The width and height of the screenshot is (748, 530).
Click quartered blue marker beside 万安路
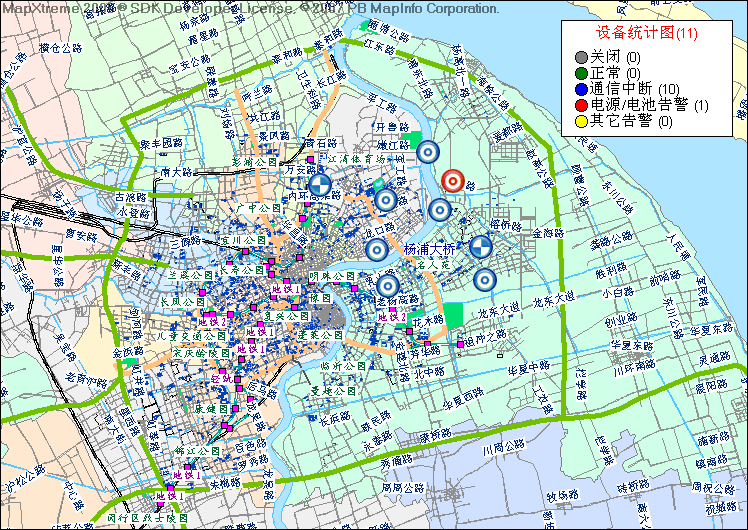pyautogui.click(x=320, y=184)
